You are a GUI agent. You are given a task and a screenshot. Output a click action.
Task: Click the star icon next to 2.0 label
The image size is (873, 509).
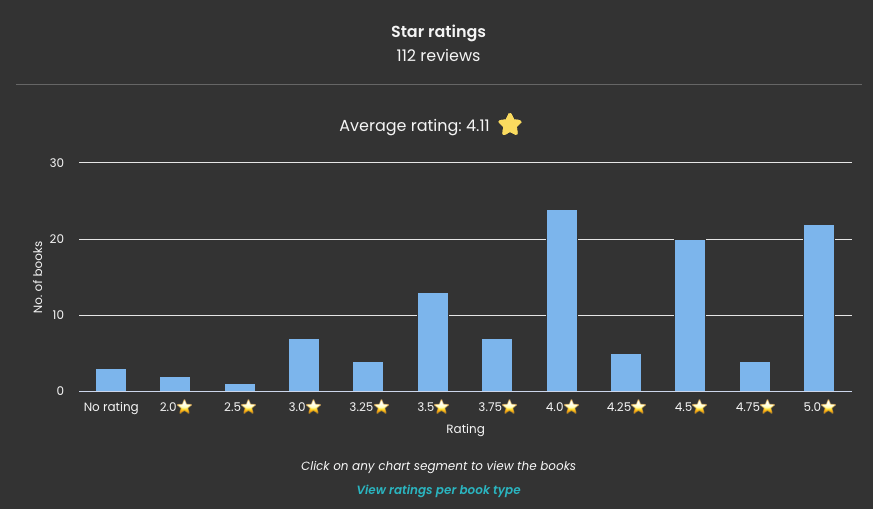(184, 407)
